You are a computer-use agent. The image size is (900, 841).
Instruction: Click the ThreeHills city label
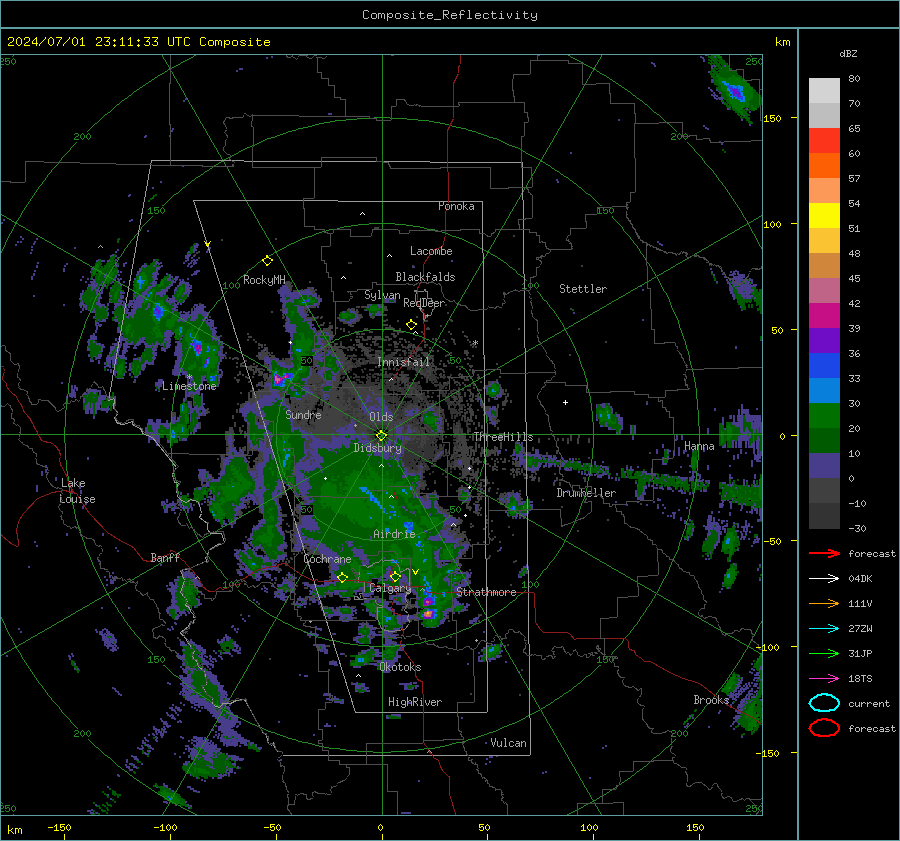[503, 437]
